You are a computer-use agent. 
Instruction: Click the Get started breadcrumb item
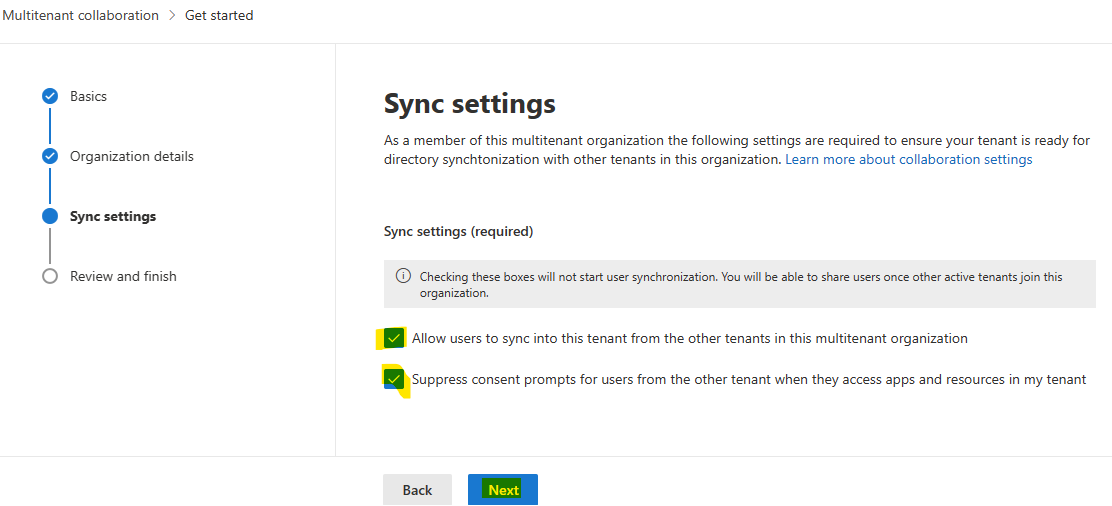[219, 15]
